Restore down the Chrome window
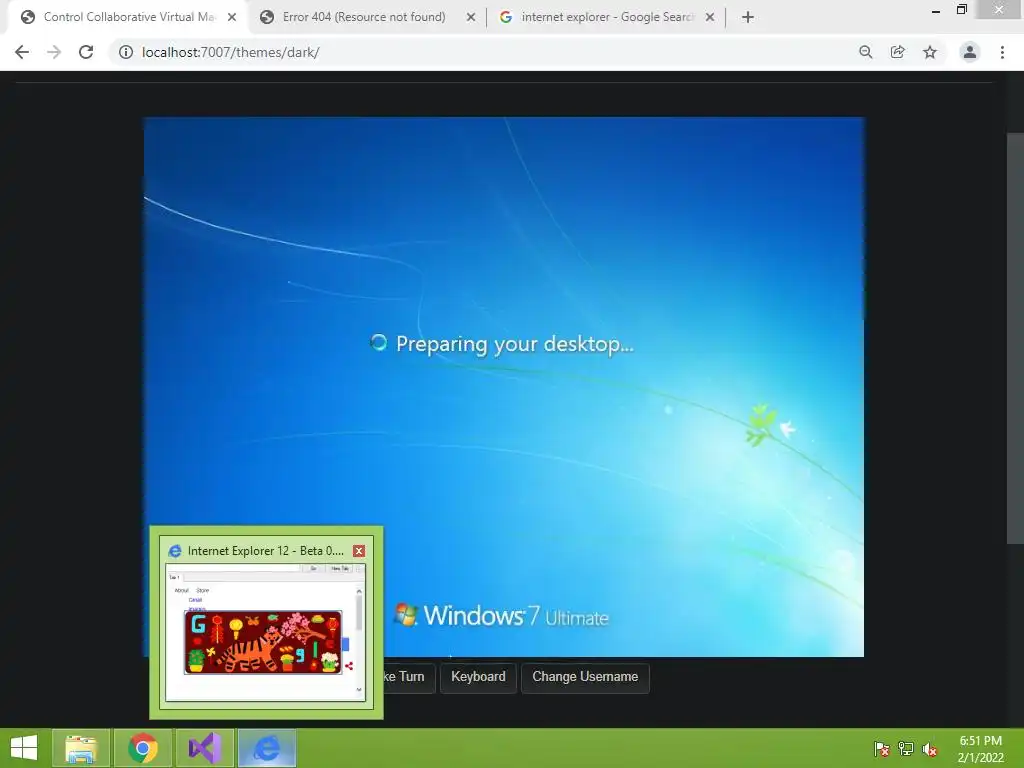The image size is (1024, 768). click(x=962, y=10)
